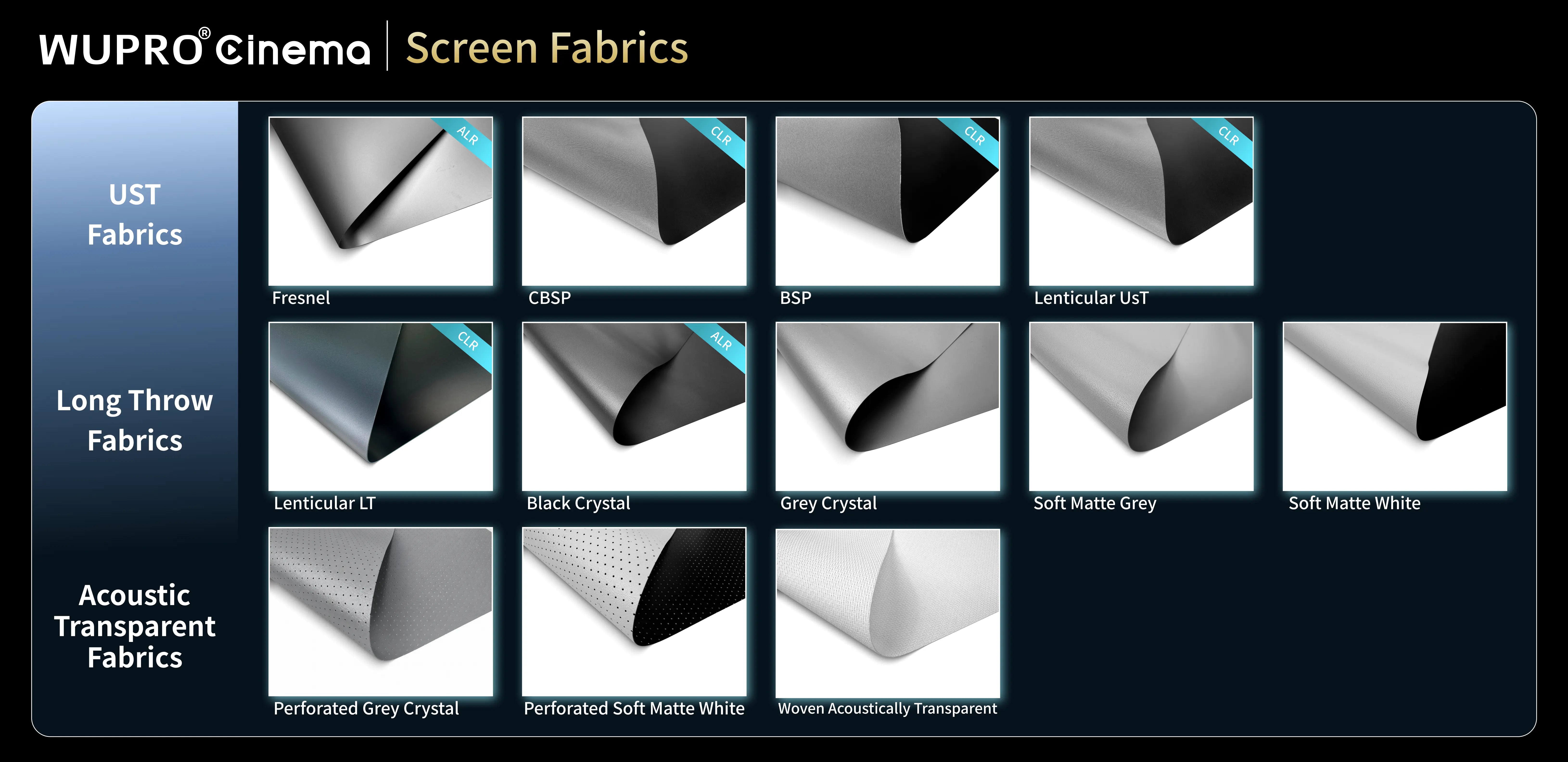
Task: Click the BSP fabric thumbnail
Action: click(x=887, y=201)
